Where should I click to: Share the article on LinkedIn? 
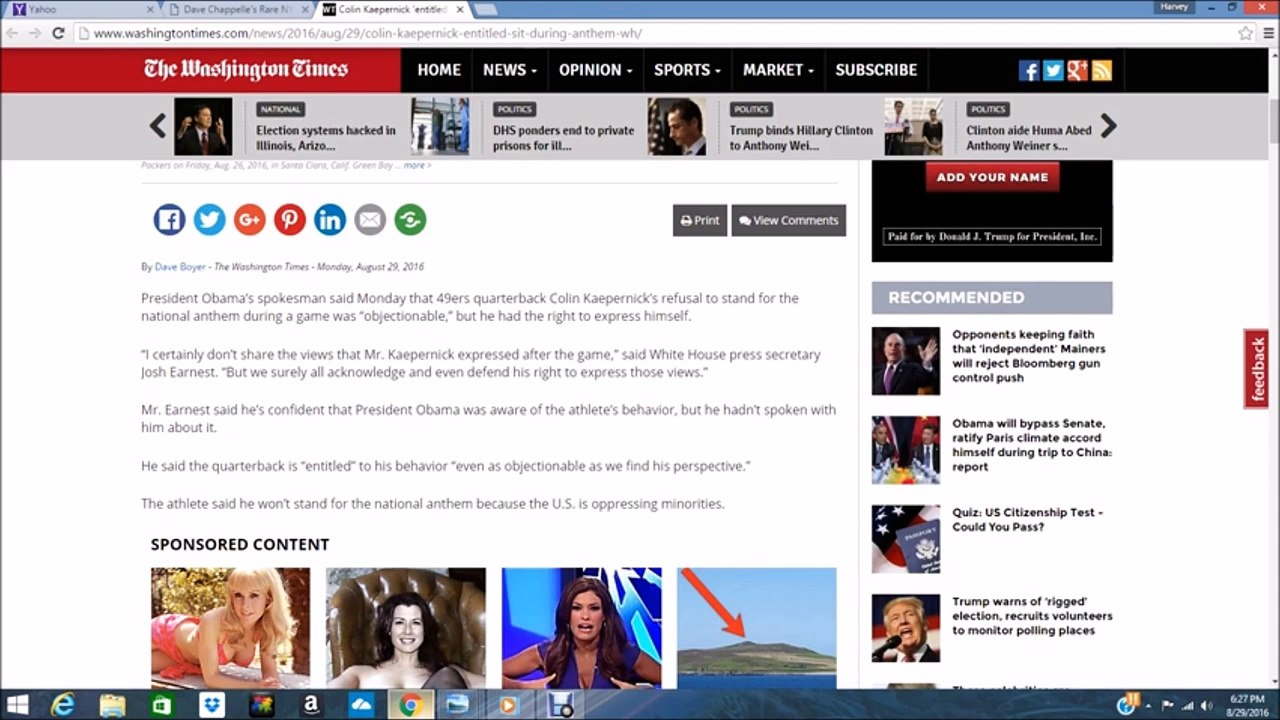click(330, 220)
